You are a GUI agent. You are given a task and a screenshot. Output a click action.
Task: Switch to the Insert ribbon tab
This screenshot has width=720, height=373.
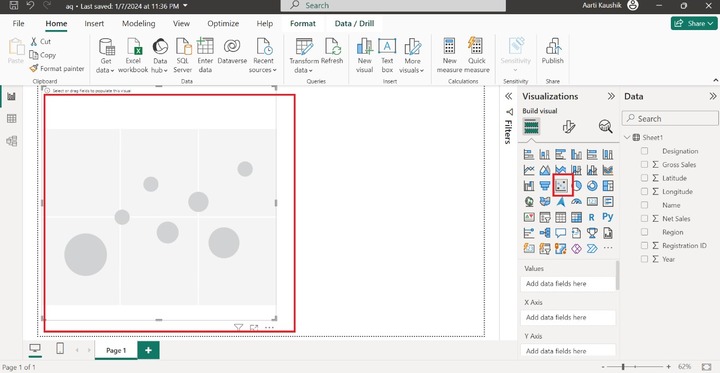click(94, 23)
